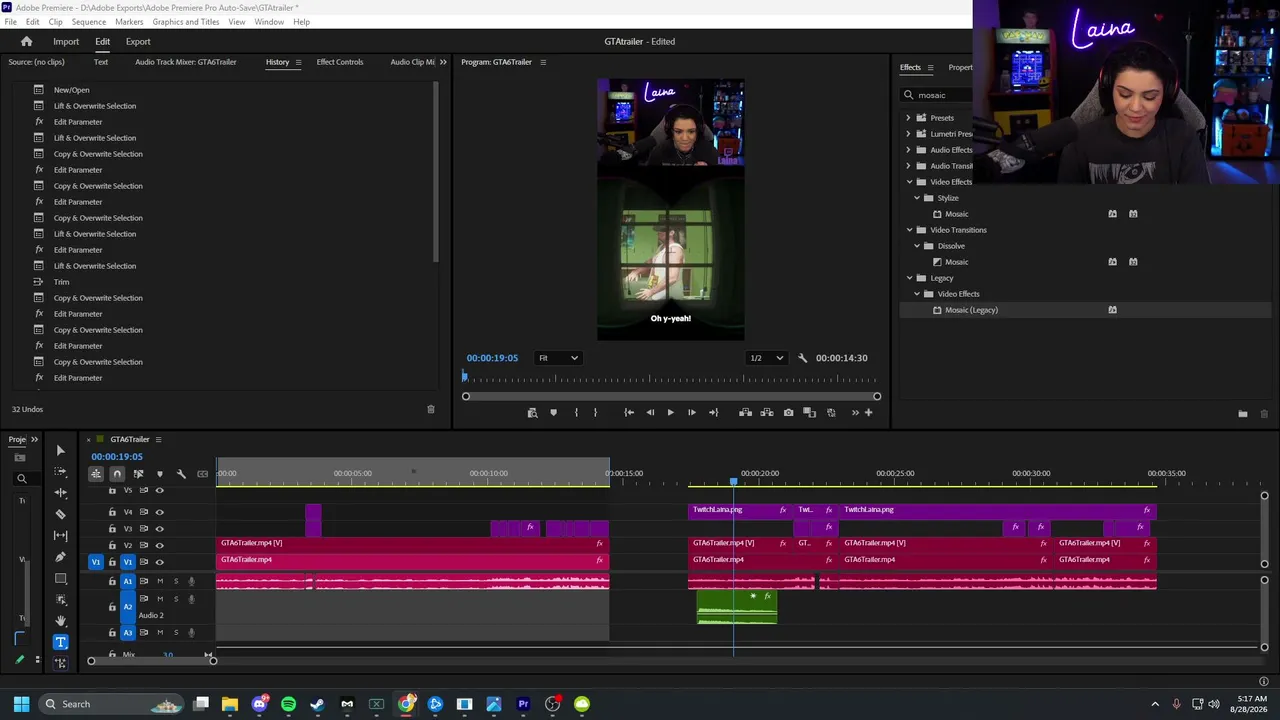Switch to the Export workspace tab
This screenshot has height=720, width=1280.
tap(138, 42)
